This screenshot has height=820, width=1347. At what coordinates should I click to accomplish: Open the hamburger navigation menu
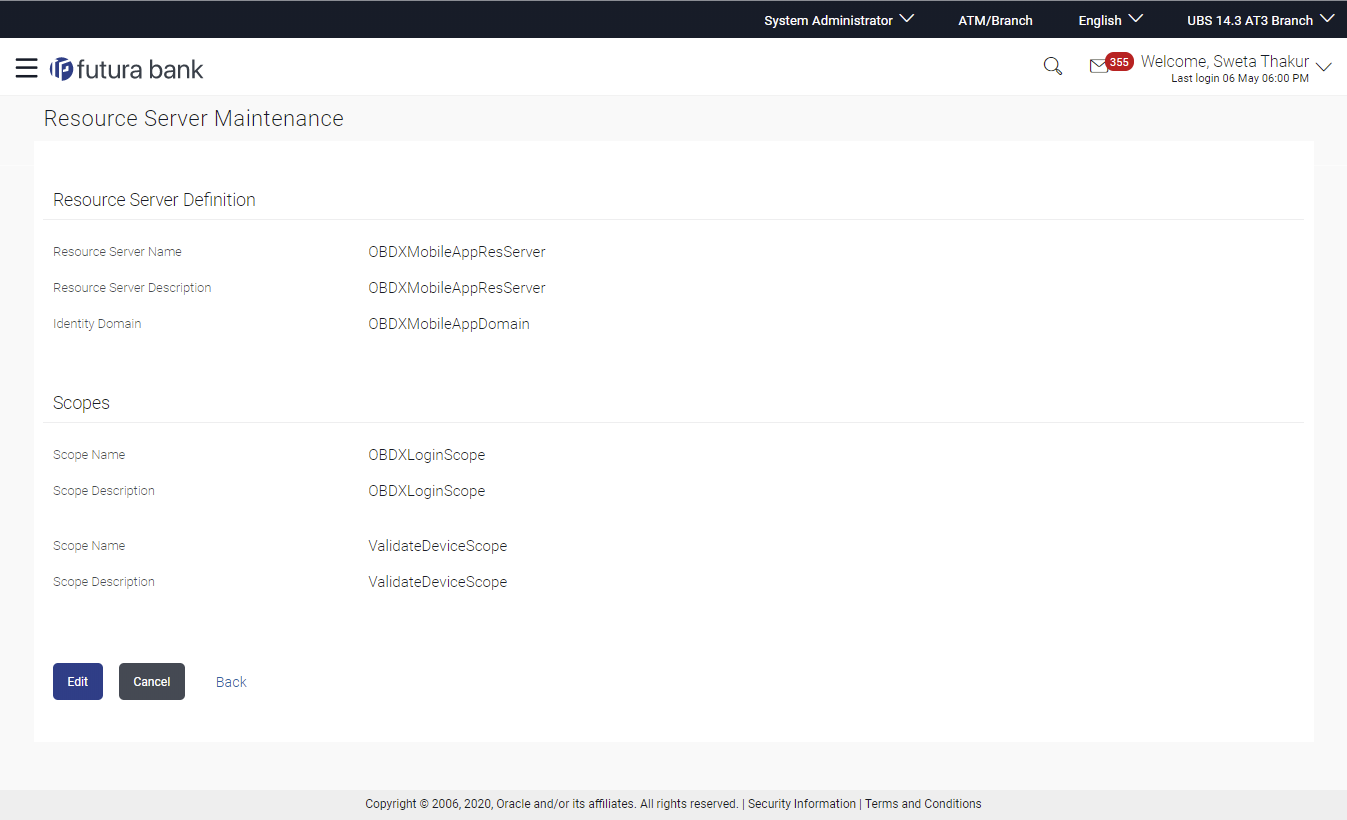coord(27,68)
